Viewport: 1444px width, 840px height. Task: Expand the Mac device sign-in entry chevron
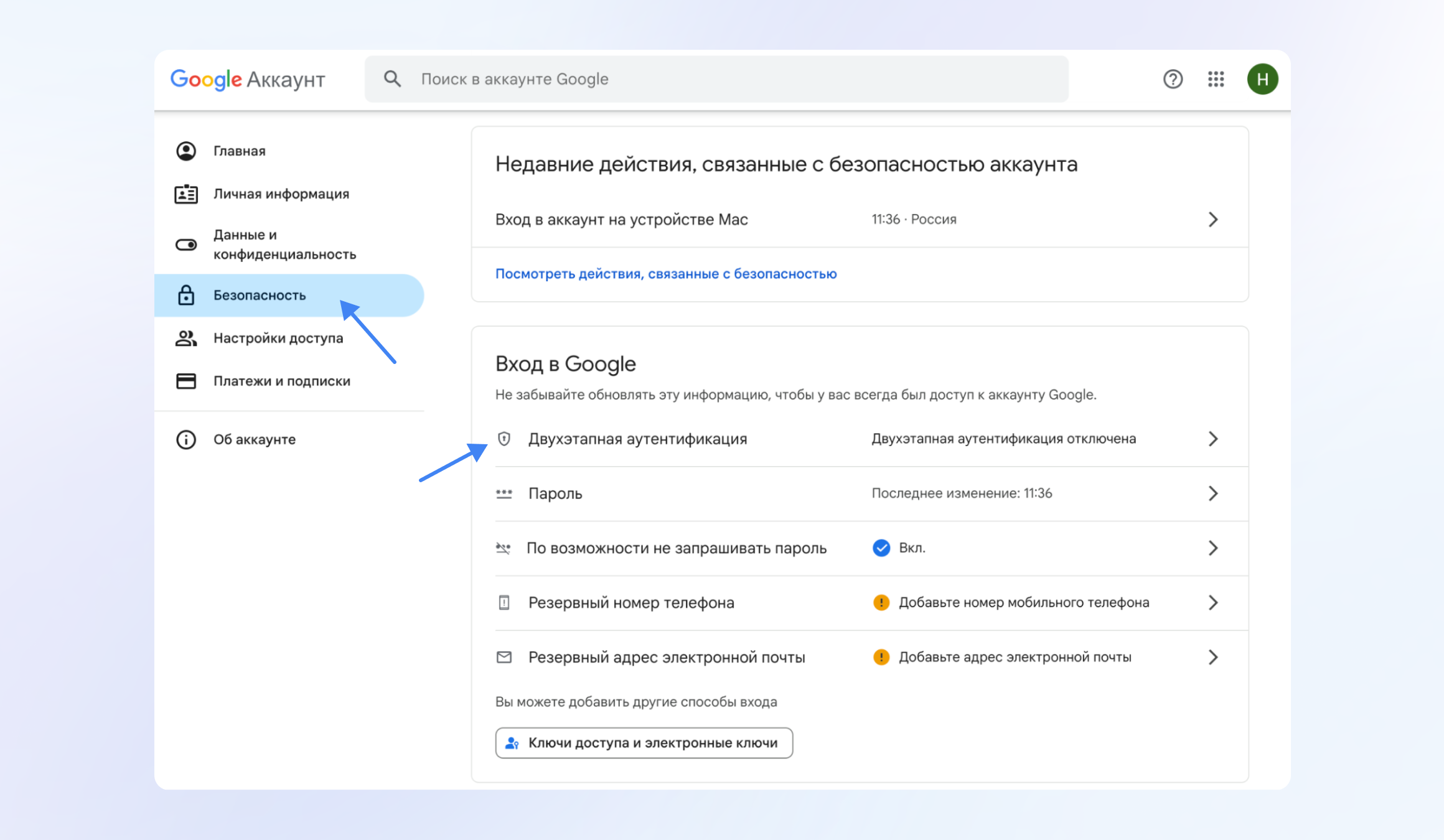[x=1212, y=219]
